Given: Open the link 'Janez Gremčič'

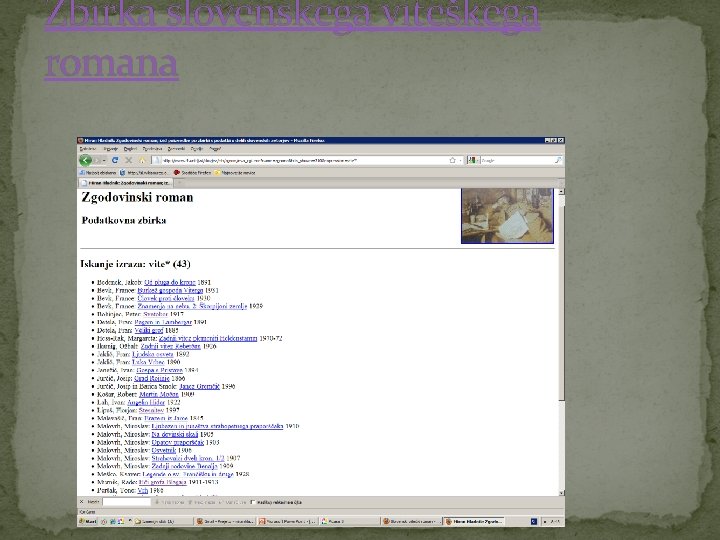Looking at the screenshot, I should coord(199,386).
